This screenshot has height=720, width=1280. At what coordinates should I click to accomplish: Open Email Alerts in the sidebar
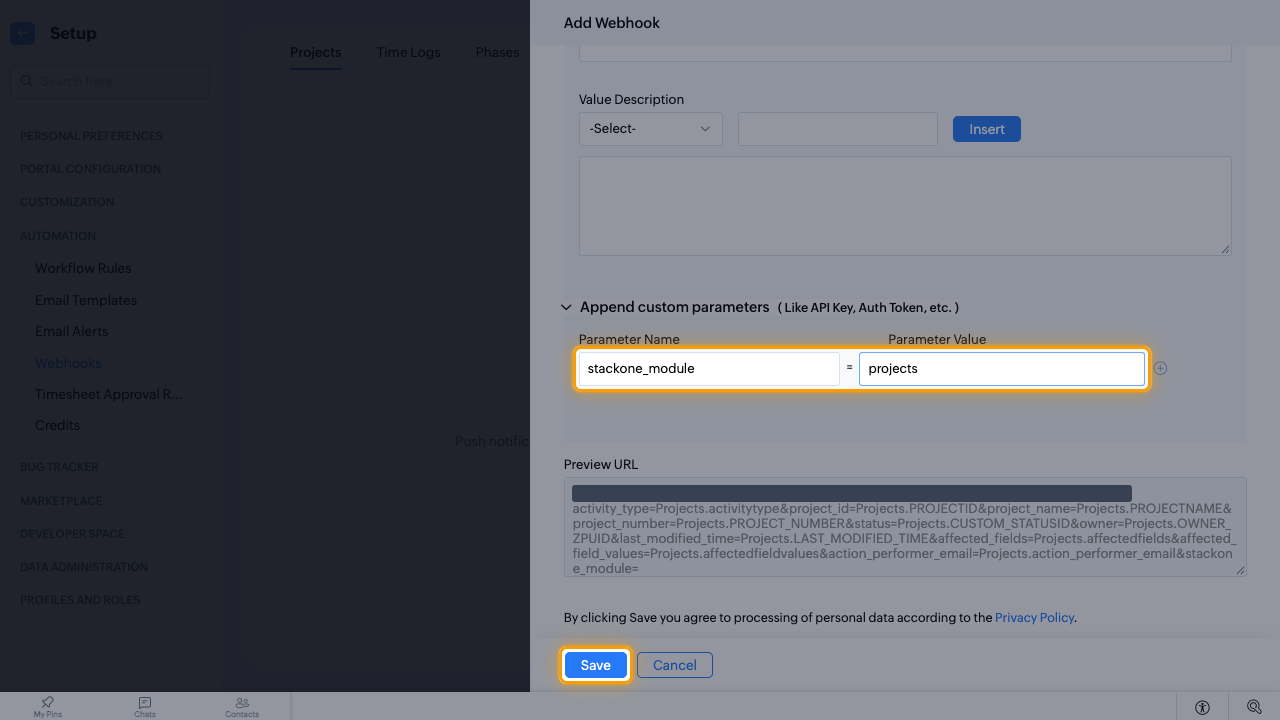pos(72,331)
